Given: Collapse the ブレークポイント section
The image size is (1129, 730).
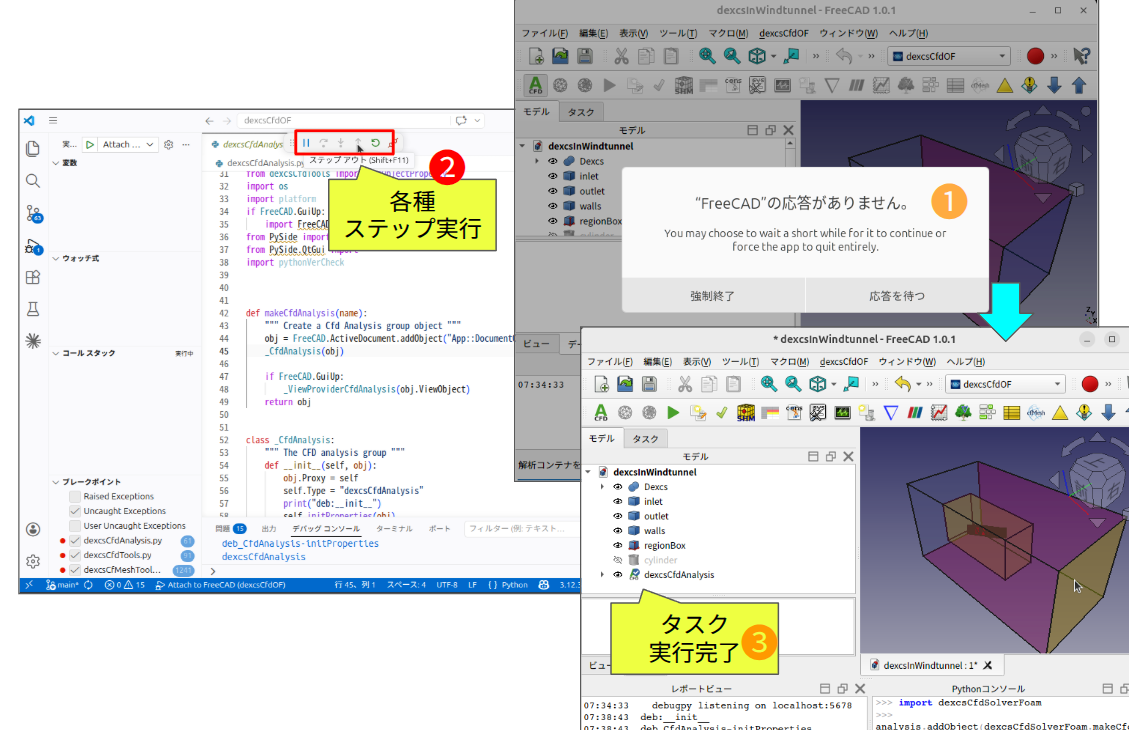Looking at the screenshot, I should (55, 482).
